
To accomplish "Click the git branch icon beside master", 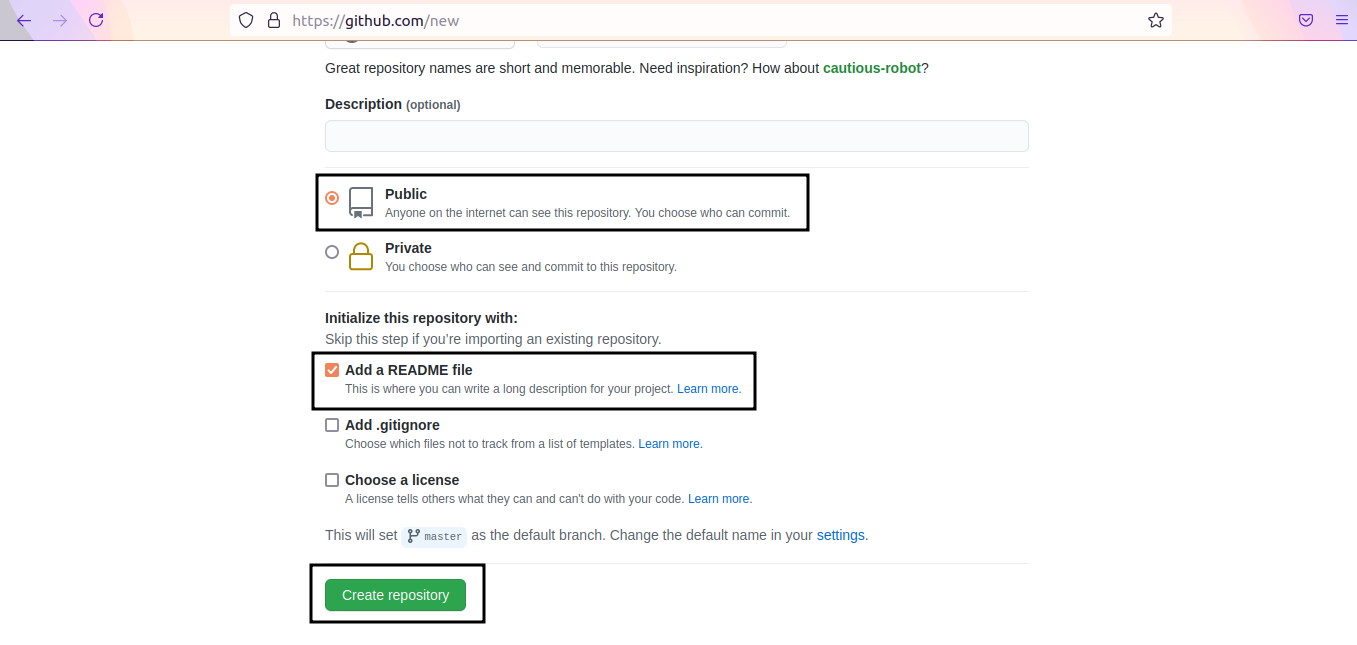I will pos(414,536).
